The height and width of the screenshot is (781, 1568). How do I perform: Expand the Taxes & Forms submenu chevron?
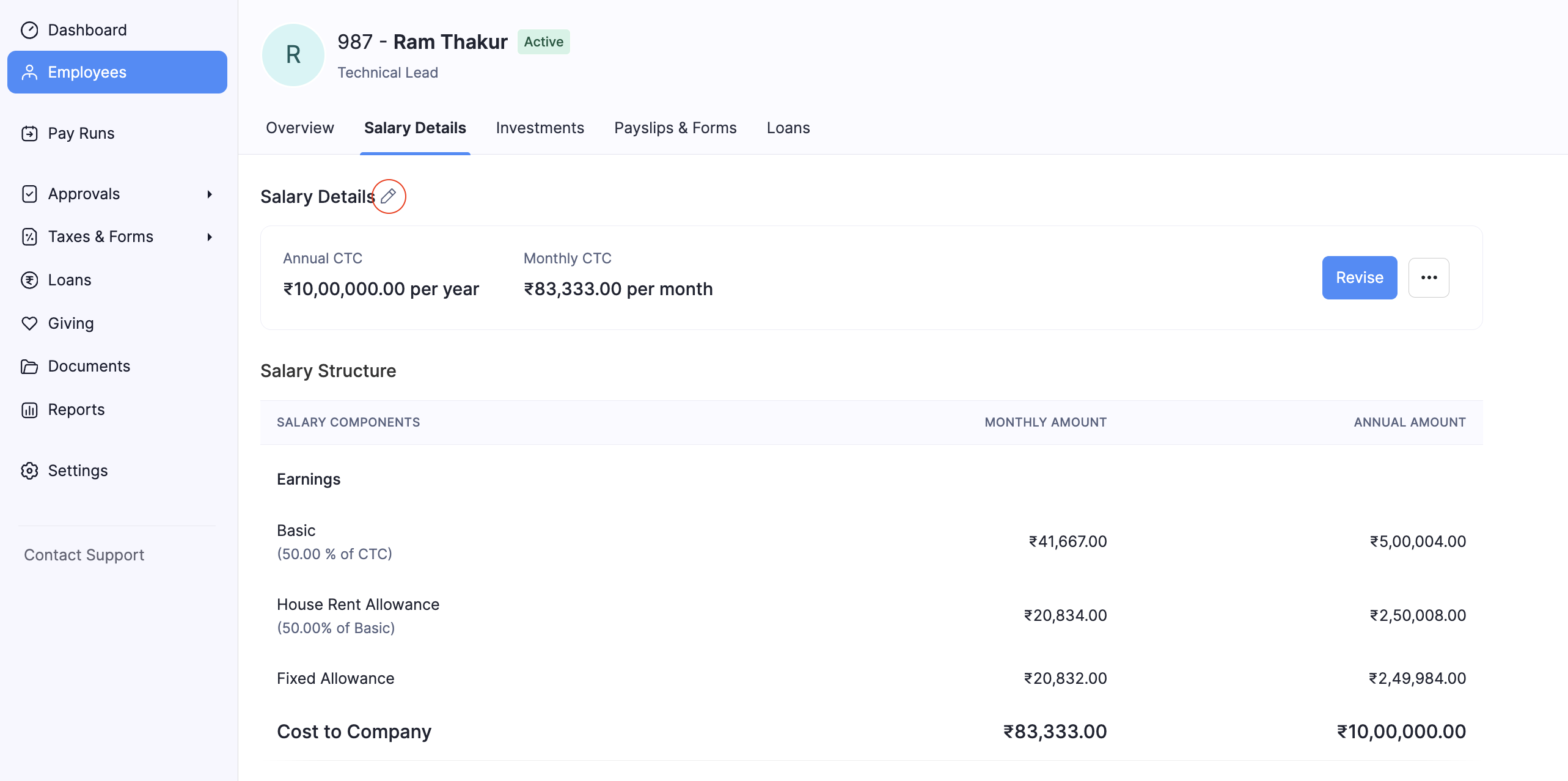(x=209, y=237)
